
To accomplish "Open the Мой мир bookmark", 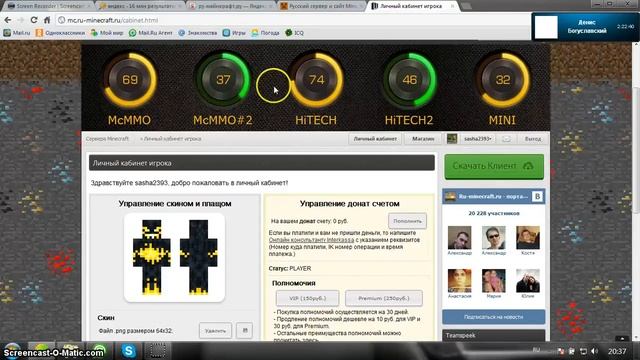I will (107, 33).
